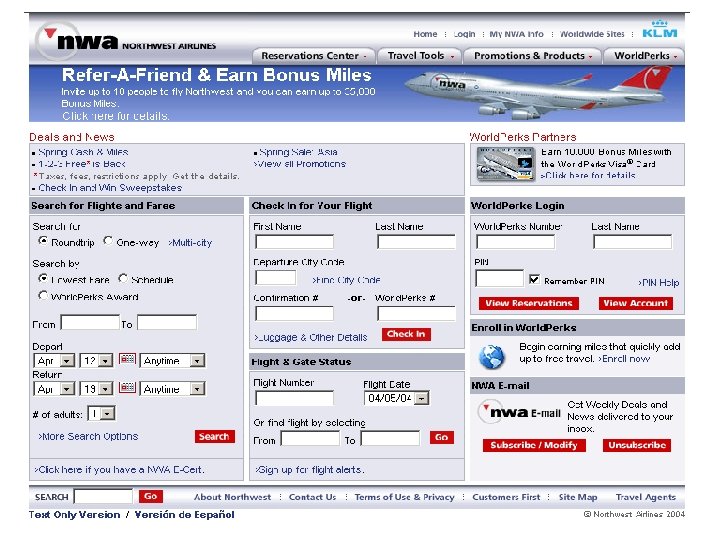The height and width of the screenshot is (540, 720).
Task: Open the Depart month dropdown
Action: tap(54, 361)
